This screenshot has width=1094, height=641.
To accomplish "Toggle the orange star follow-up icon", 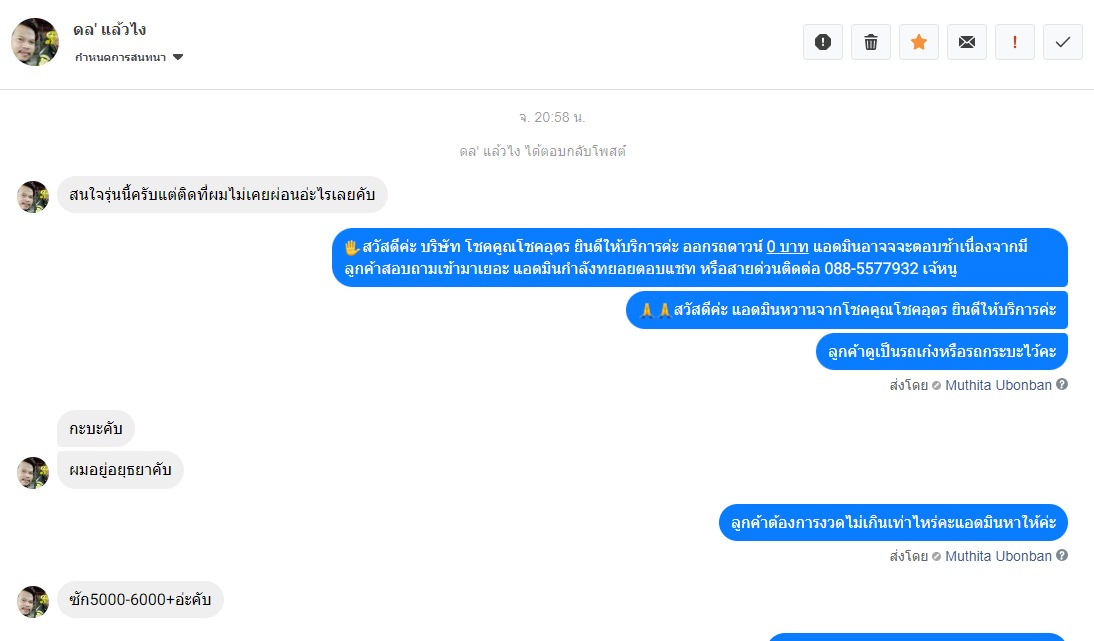I will click(x=919, y=43).
